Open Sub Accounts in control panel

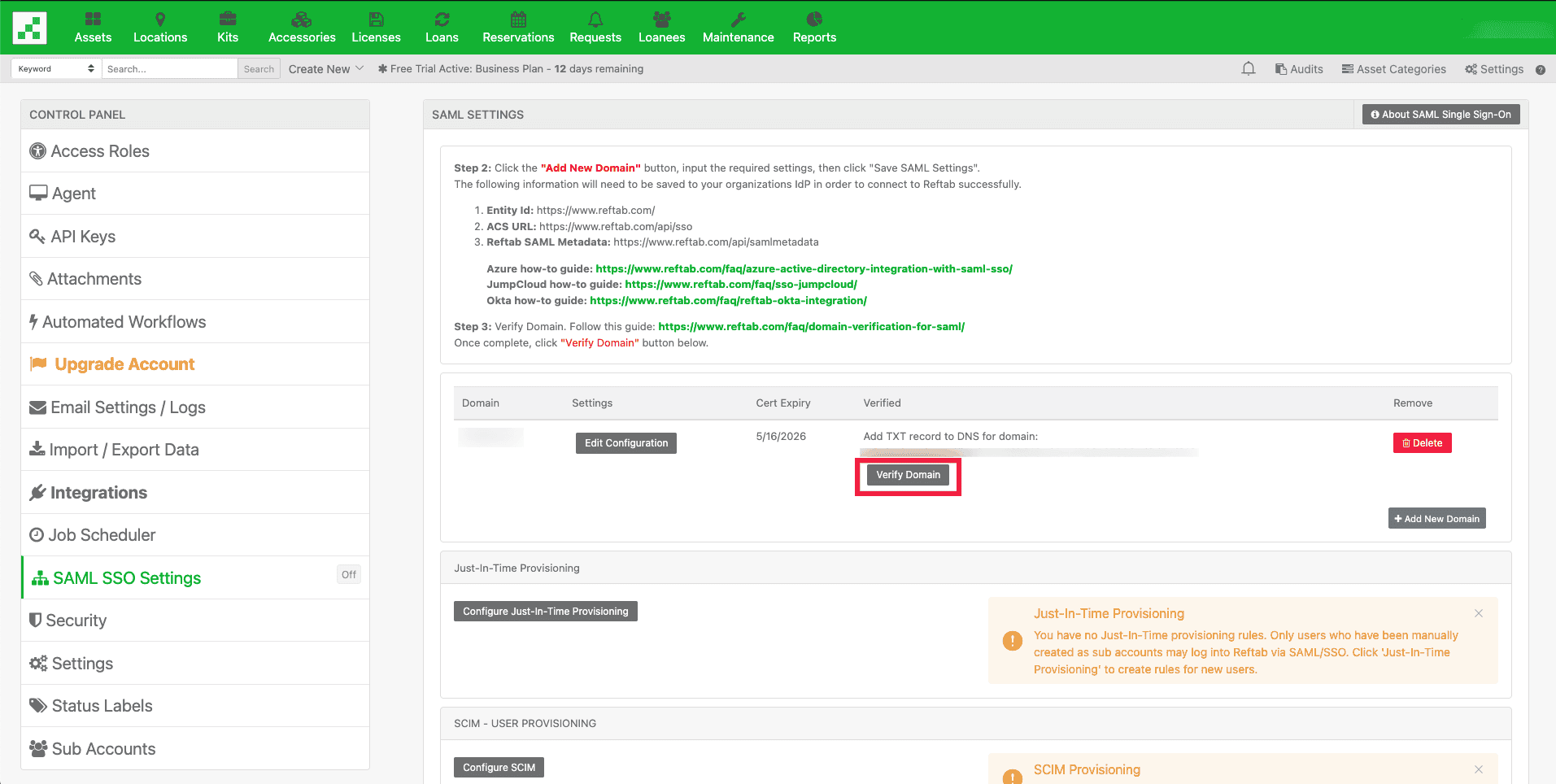(195, 749)
